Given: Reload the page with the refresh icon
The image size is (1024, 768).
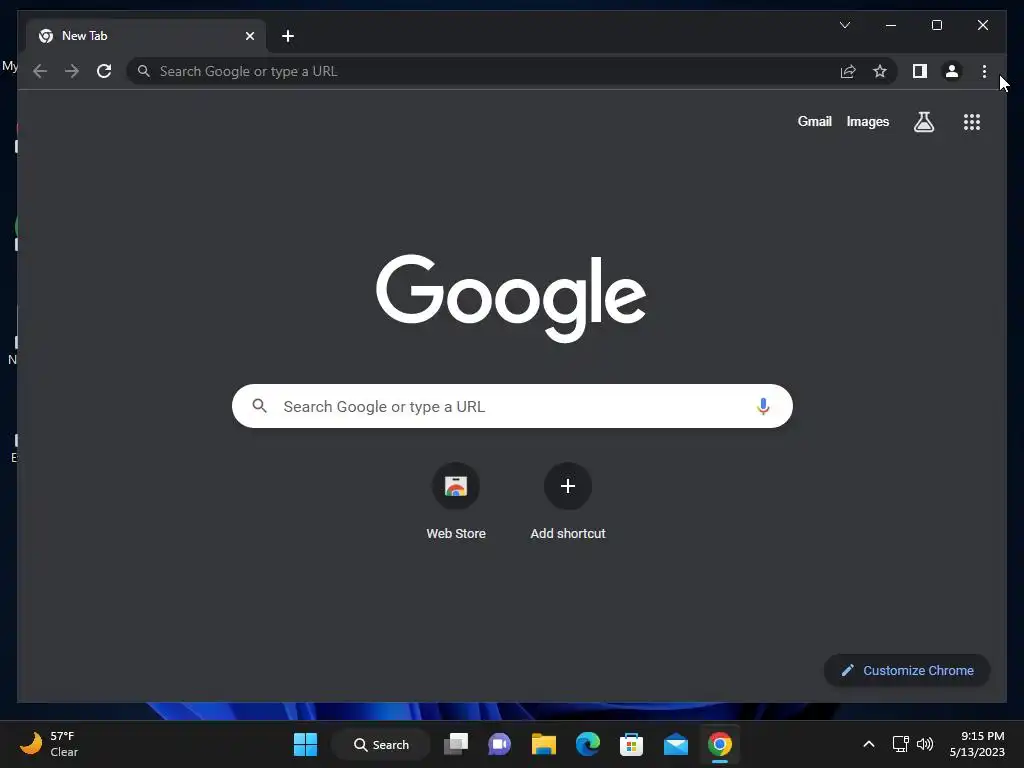Looking at the screenshot, I should click(104, 71).
